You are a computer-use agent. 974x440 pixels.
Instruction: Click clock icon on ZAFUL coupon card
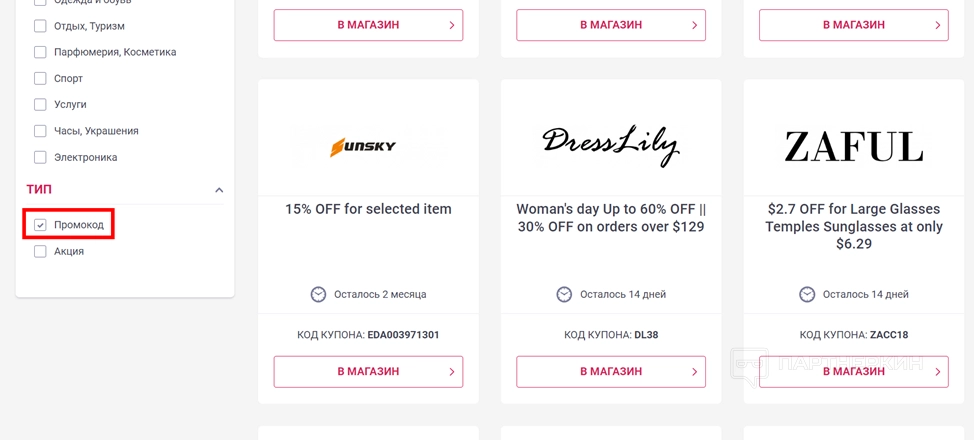[x=807, y=294]
